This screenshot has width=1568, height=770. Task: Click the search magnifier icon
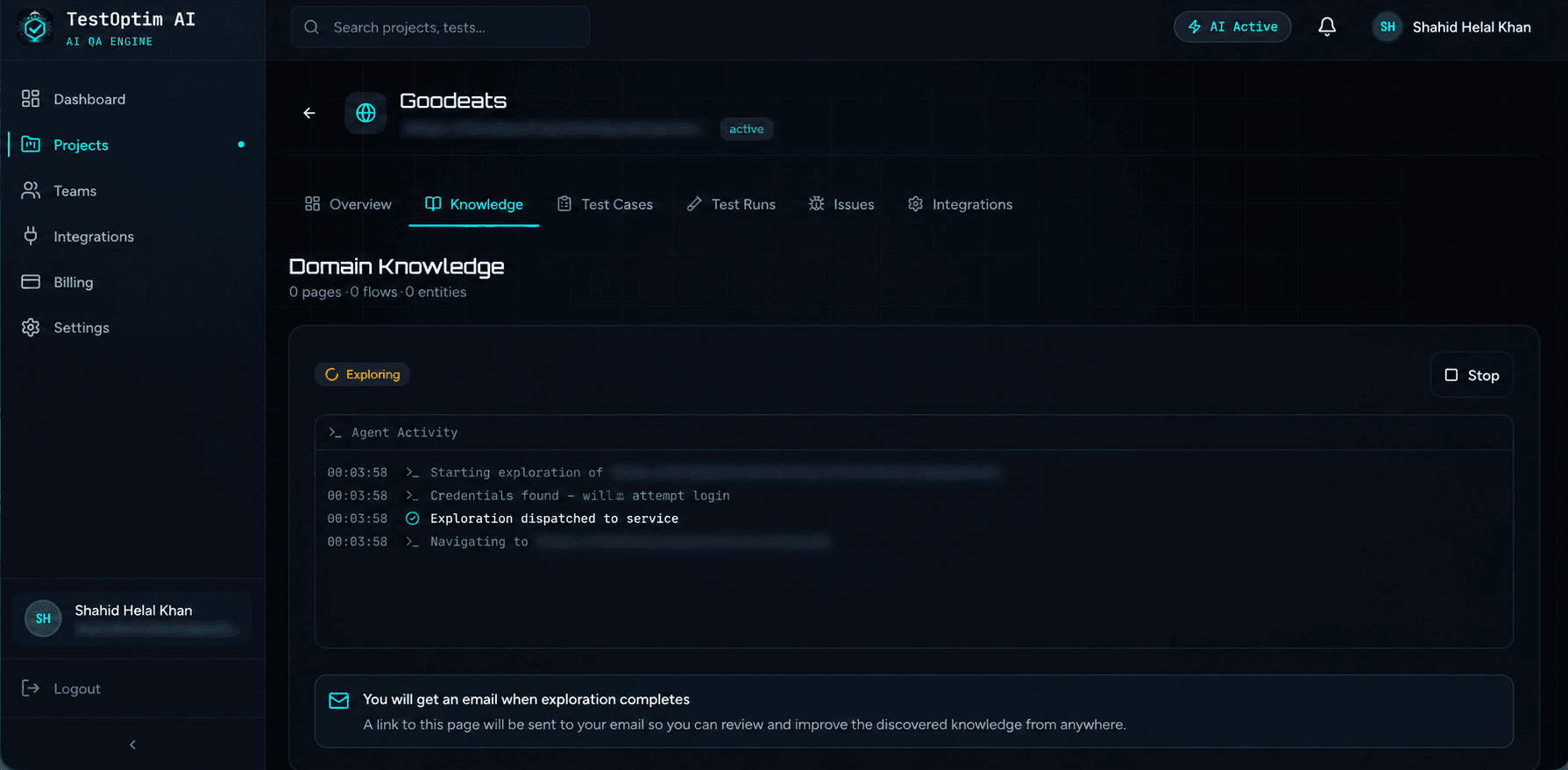click(x=311, y=27)
